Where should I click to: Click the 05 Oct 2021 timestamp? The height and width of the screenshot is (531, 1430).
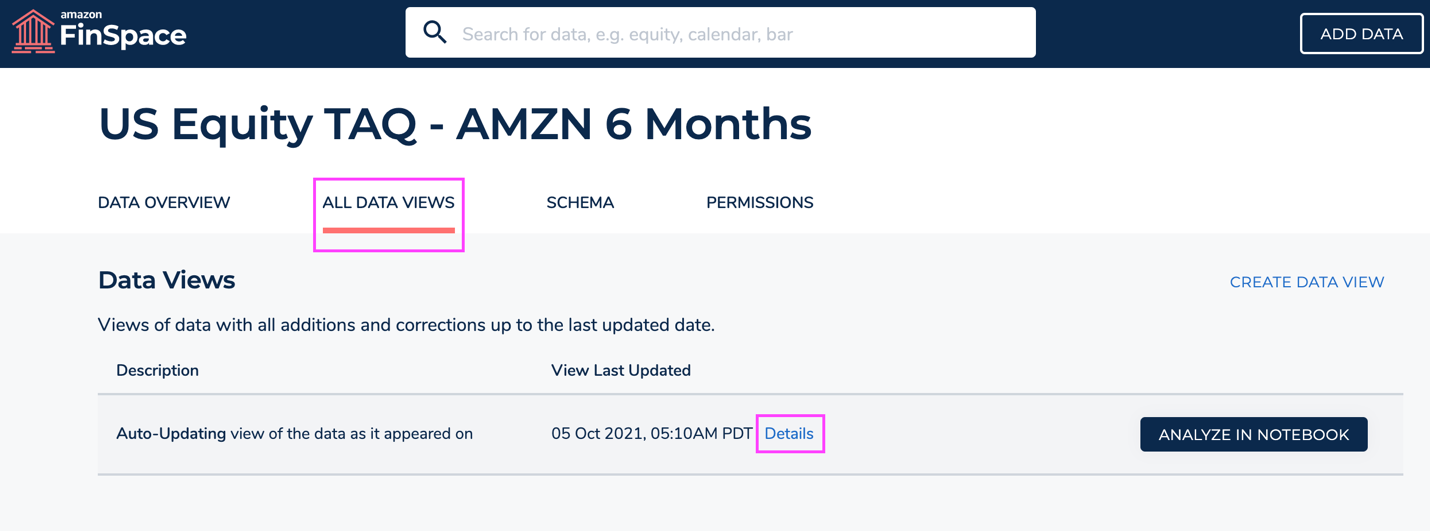coord(652,434)
